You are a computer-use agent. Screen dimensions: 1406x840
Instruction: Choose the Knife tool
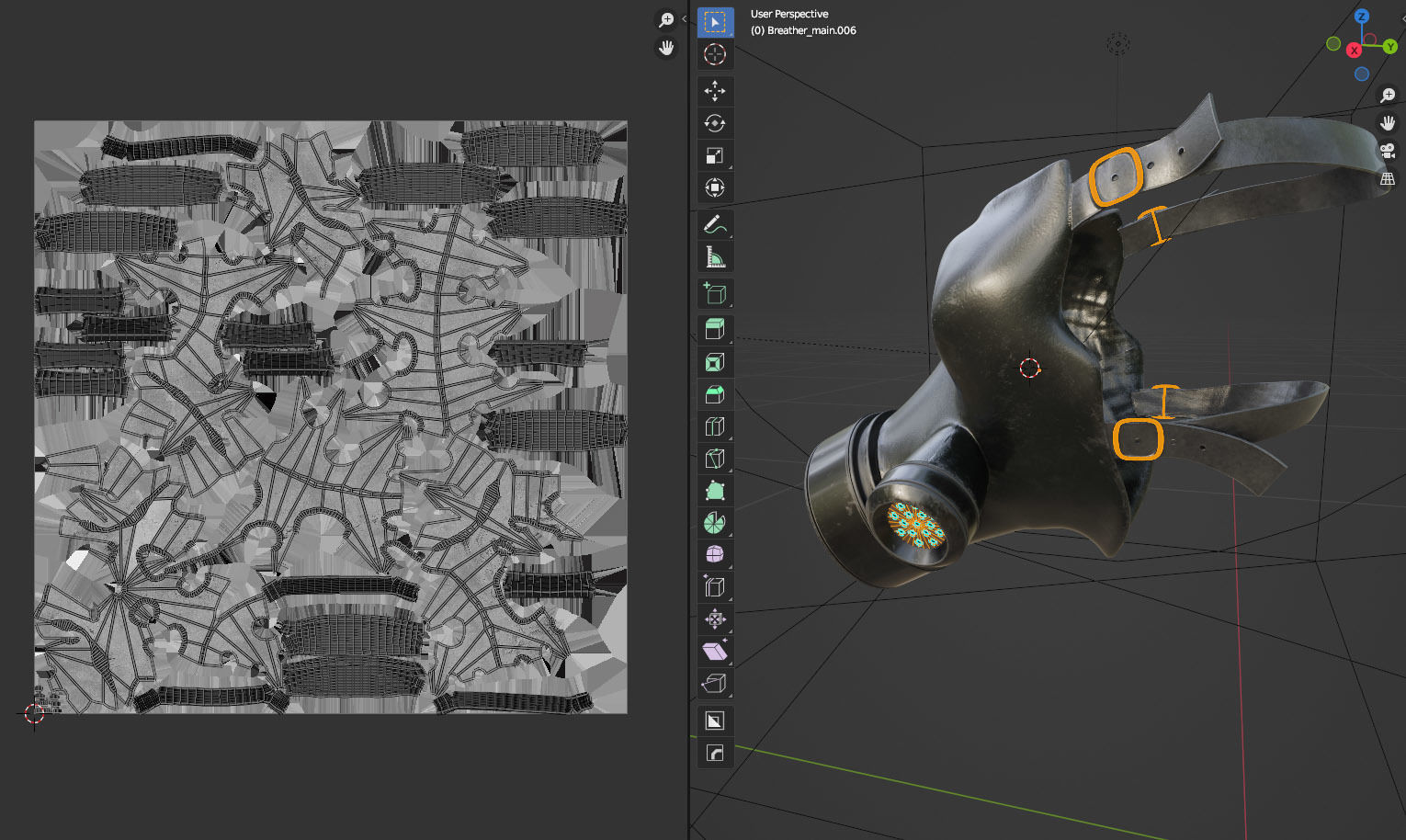coord(715,459)
